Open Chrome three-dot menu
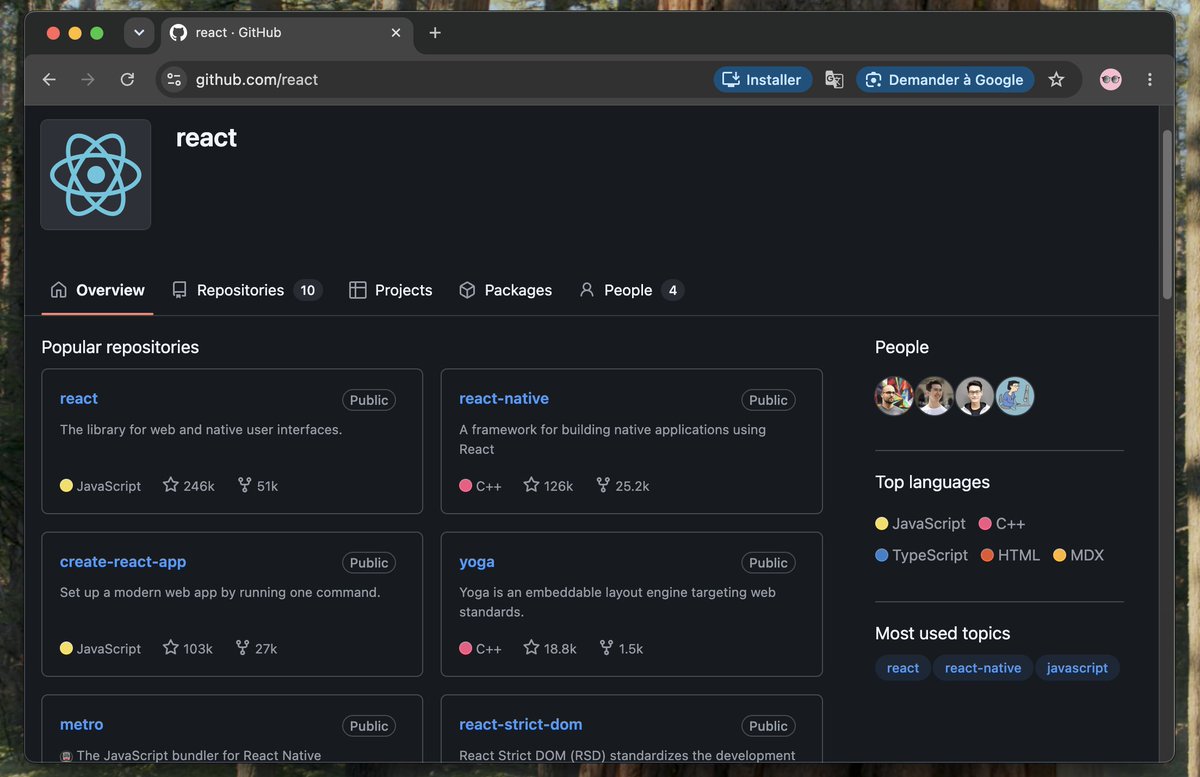This screenshot has height=777, width=1200. click(x=1149, y=80)
